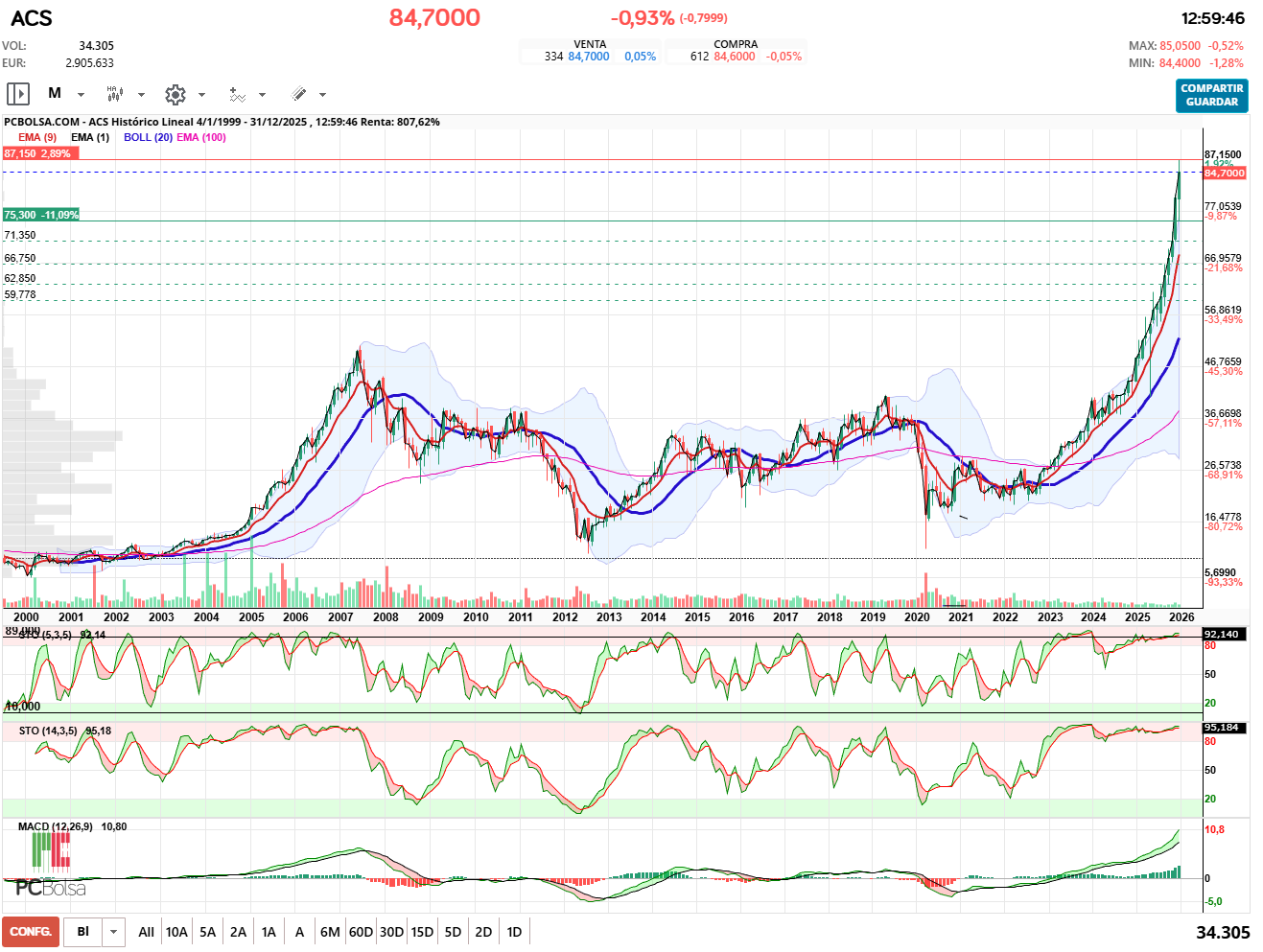
Task: Click the MACD (12,26,9) indicator label
Action: (x=56, y=826)
